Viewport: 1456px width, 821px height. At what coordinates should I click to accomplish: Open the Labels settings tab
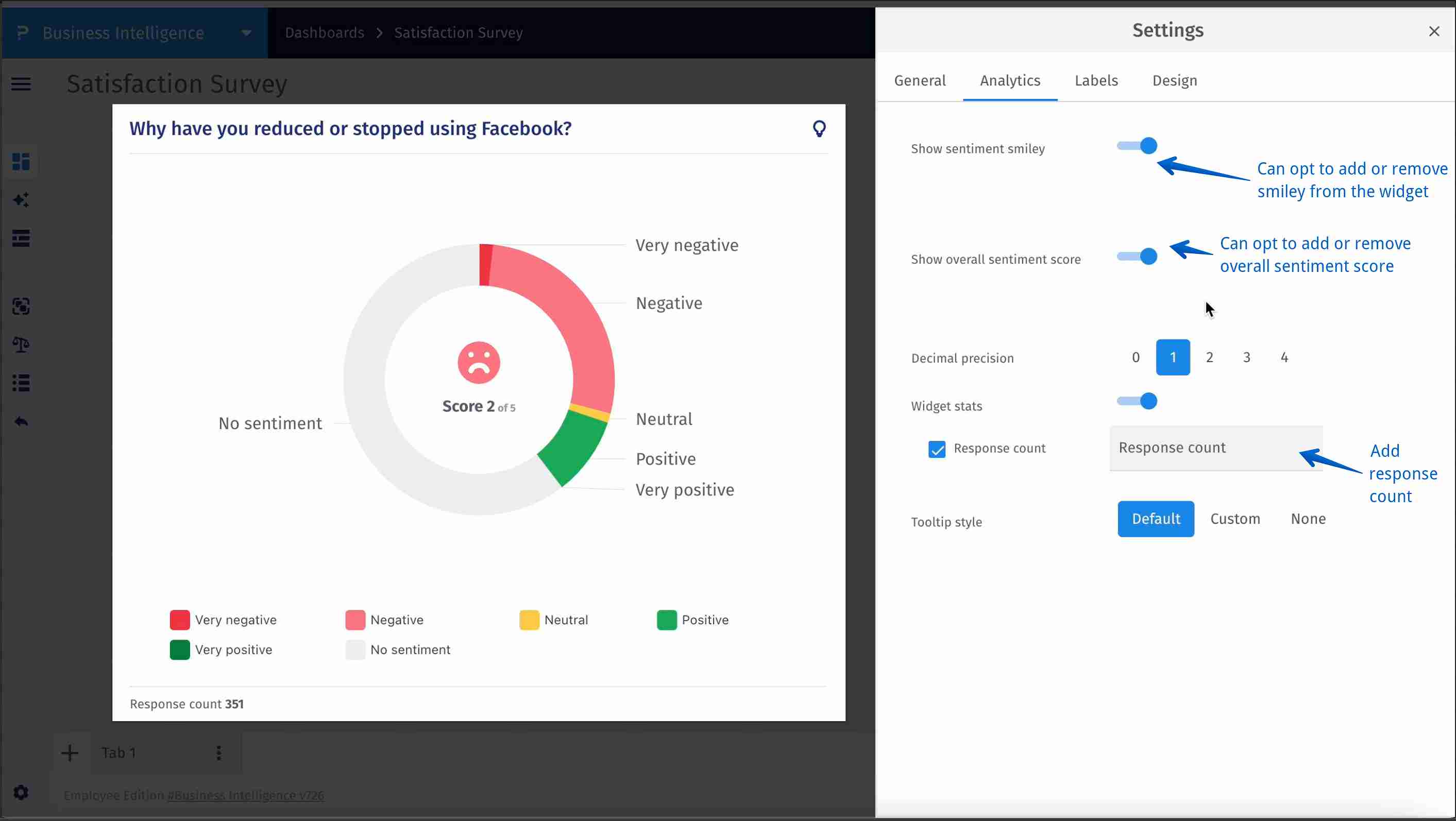[1096, 80]
